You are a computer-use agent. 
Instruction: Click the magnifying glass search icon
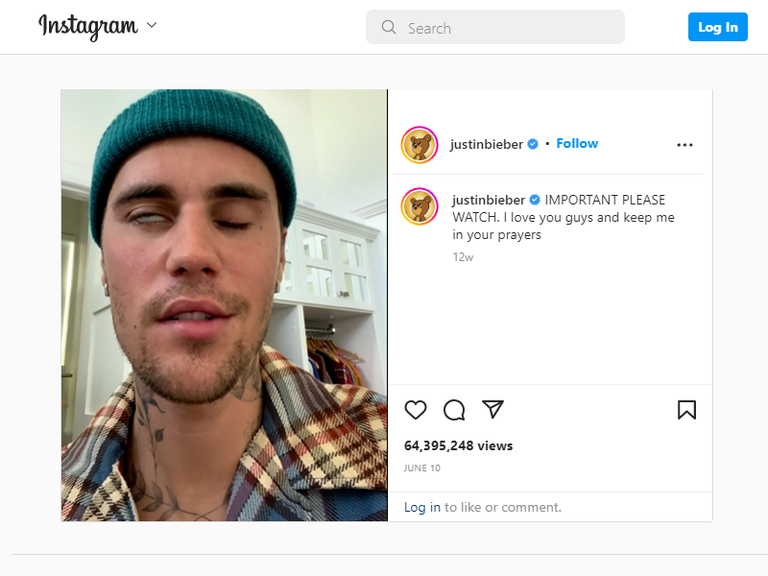pyautogui.click(x=388, y=27)
